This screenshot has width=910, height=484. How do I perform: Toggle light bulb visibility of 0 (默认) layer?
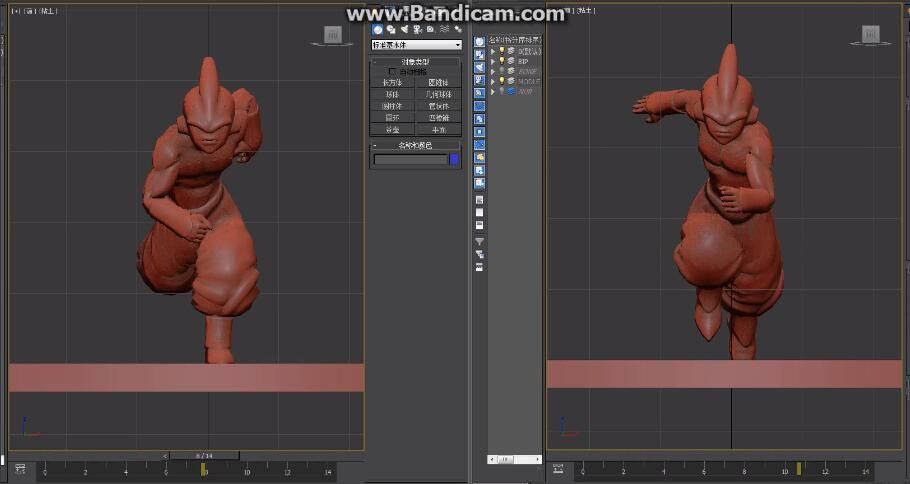tap(502, 51)
